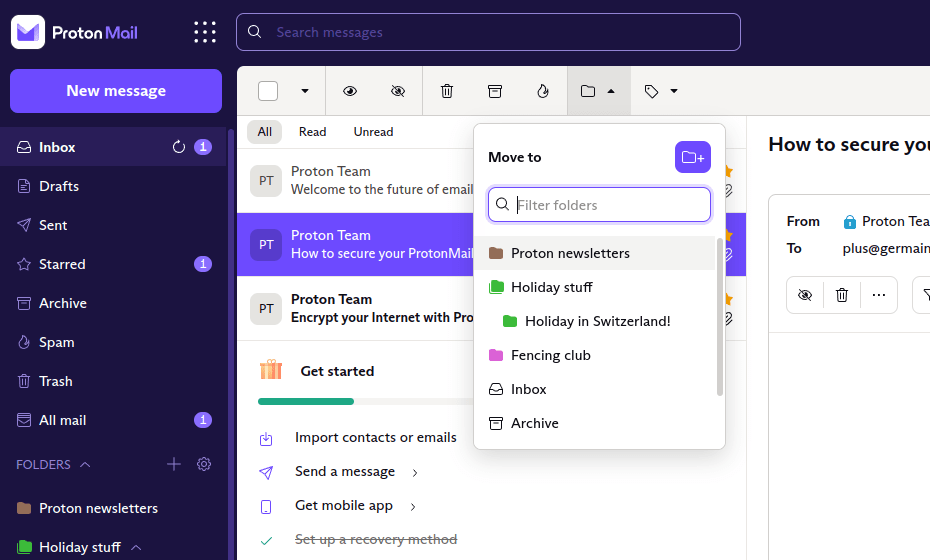The image size is (930, 560).
Task: Click the trash icon in message header
Action: coord(842,295)
